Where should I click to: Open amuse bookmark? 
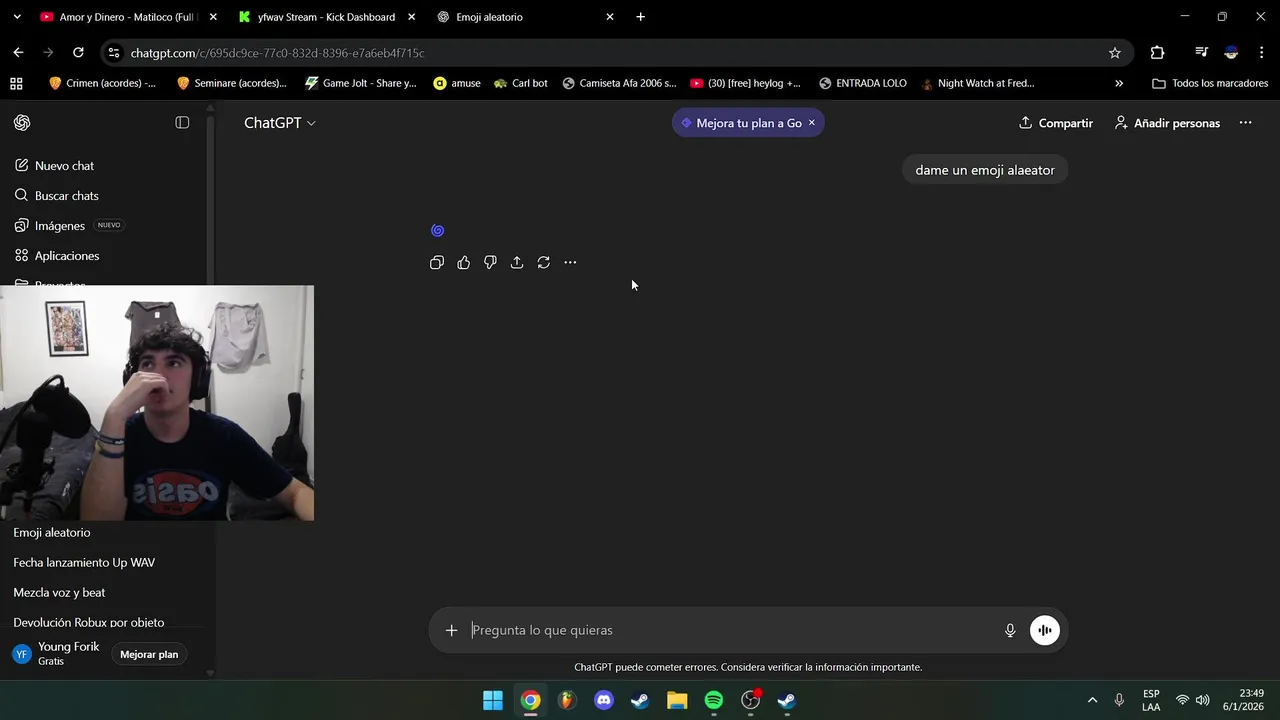tap(457, 83)
